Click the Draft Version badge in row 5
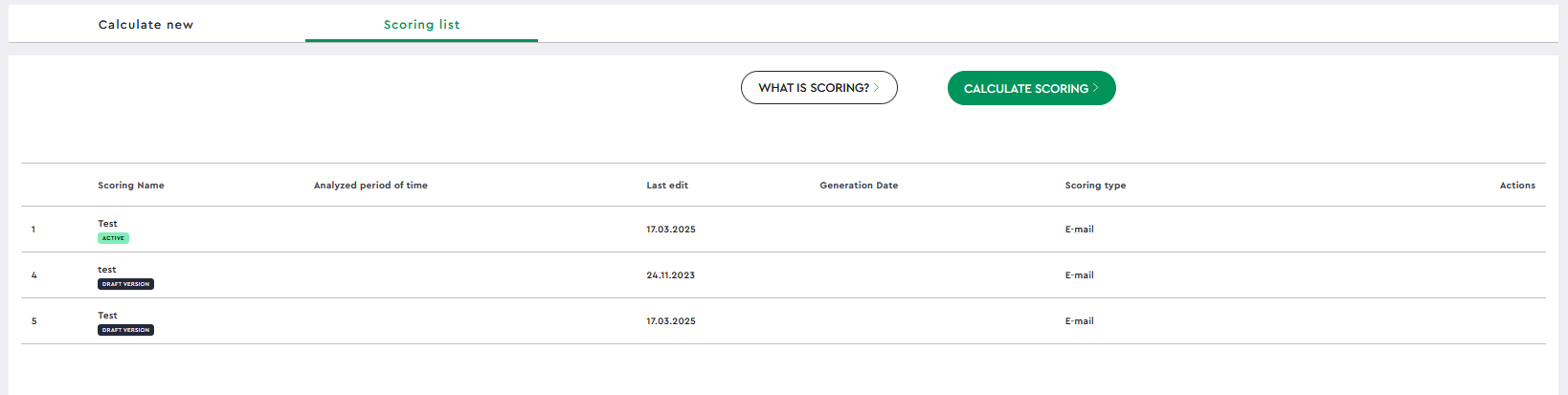Viewport: 1568px width, 395px height. click(125, 330)
